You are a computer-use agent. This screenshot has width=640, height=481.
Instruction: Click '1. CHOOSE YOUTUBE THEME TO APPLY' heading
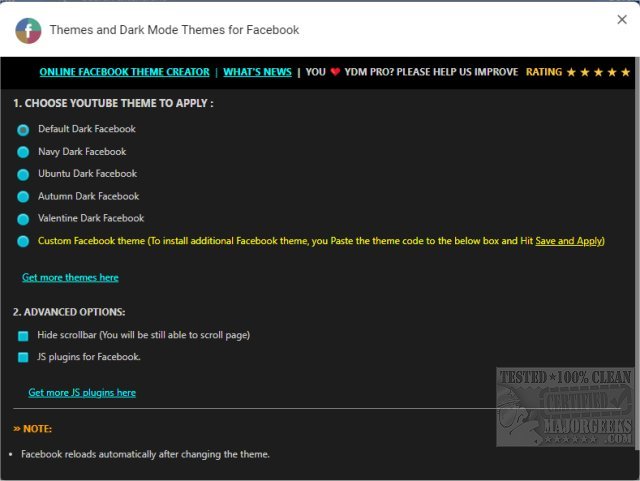(113, 103)
